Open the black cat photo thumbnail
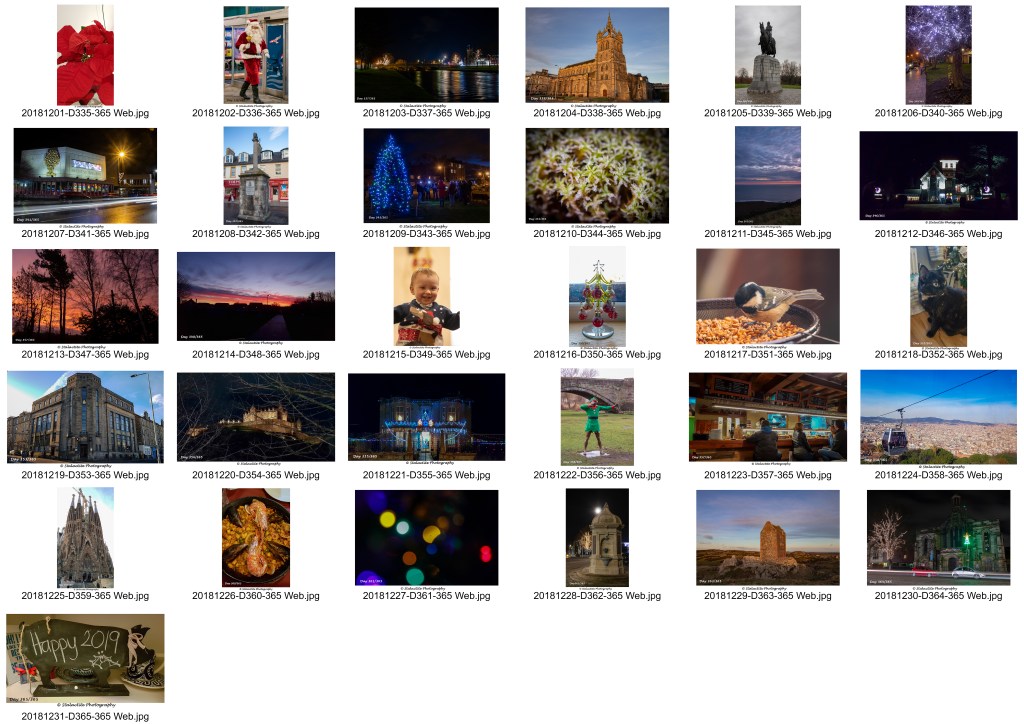1024x724 pixels. click(x=938, y=296)
